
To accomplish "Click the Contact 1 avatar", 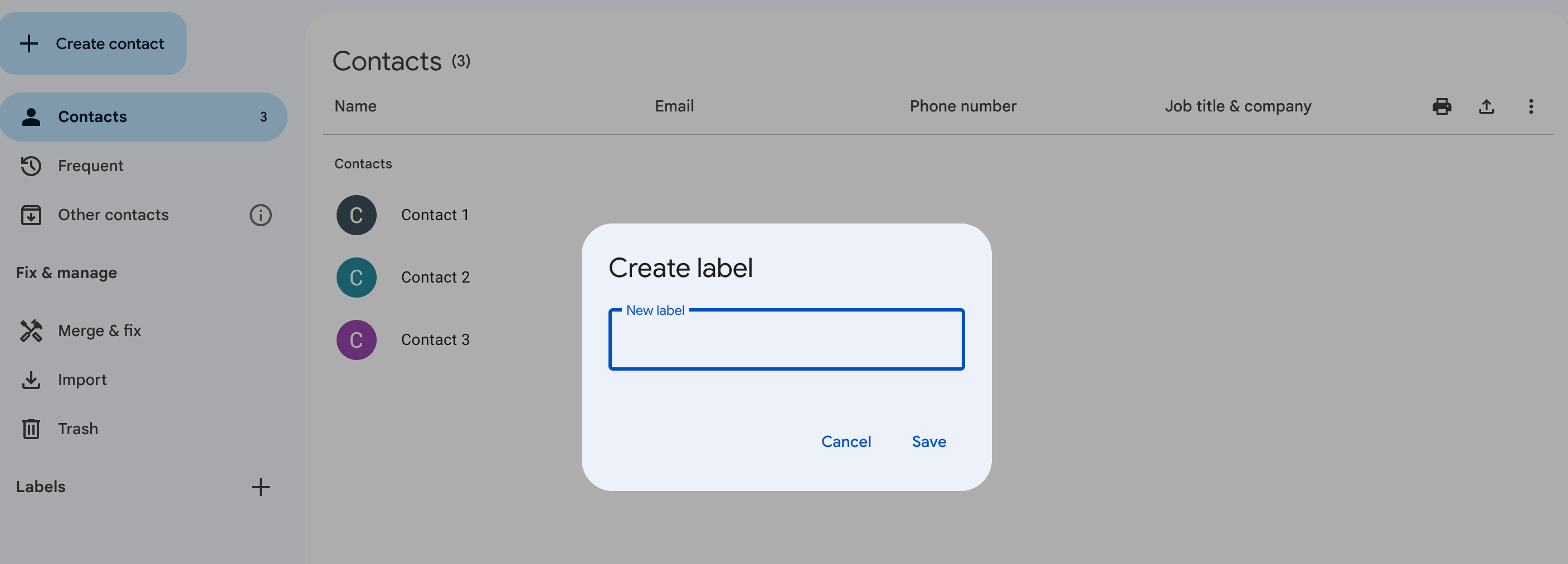I will 356,215.
